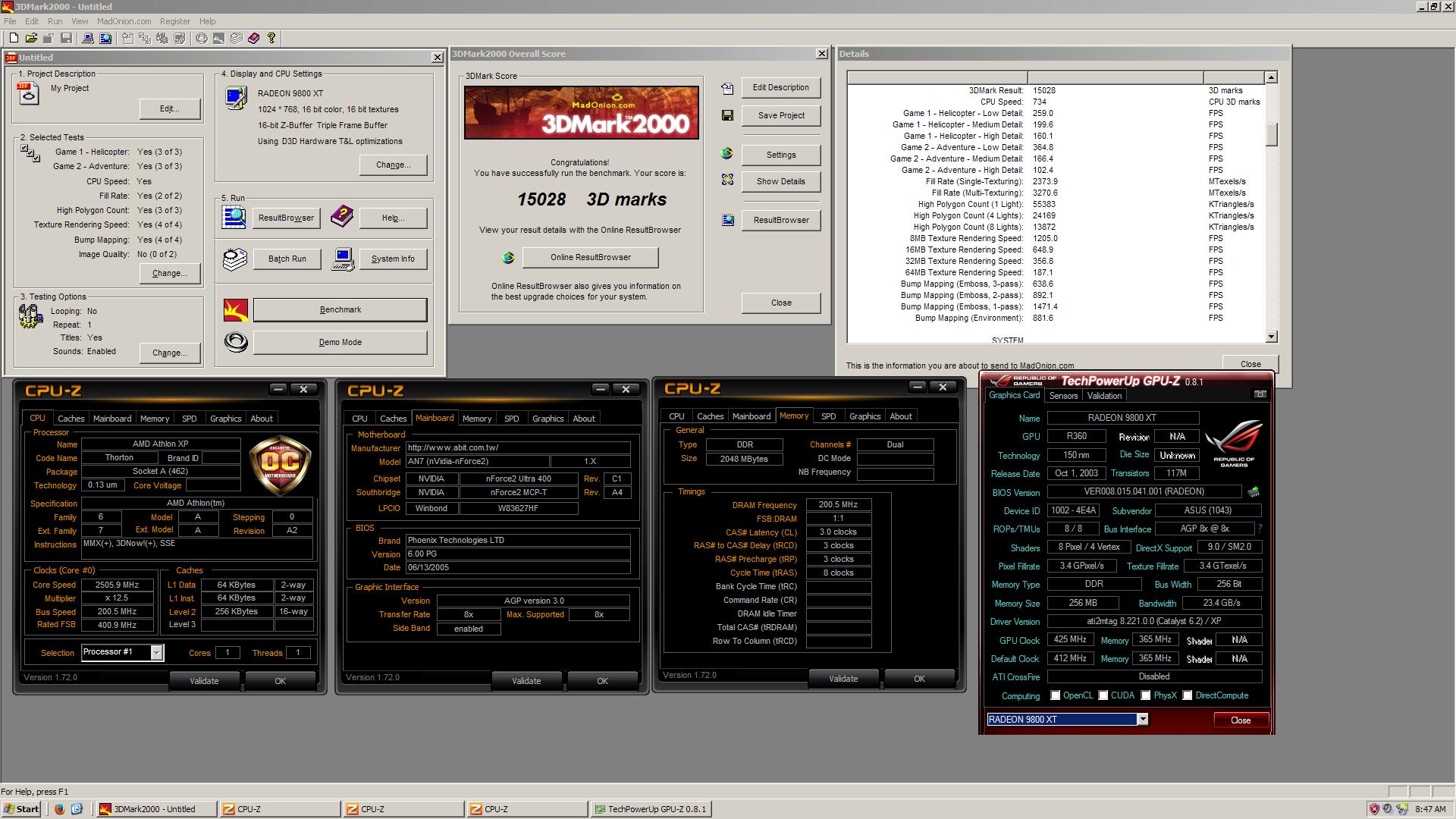1456x819 pixels.
Task: Click Validate in the first CPU-Z window
Action: tap(204, 681)
